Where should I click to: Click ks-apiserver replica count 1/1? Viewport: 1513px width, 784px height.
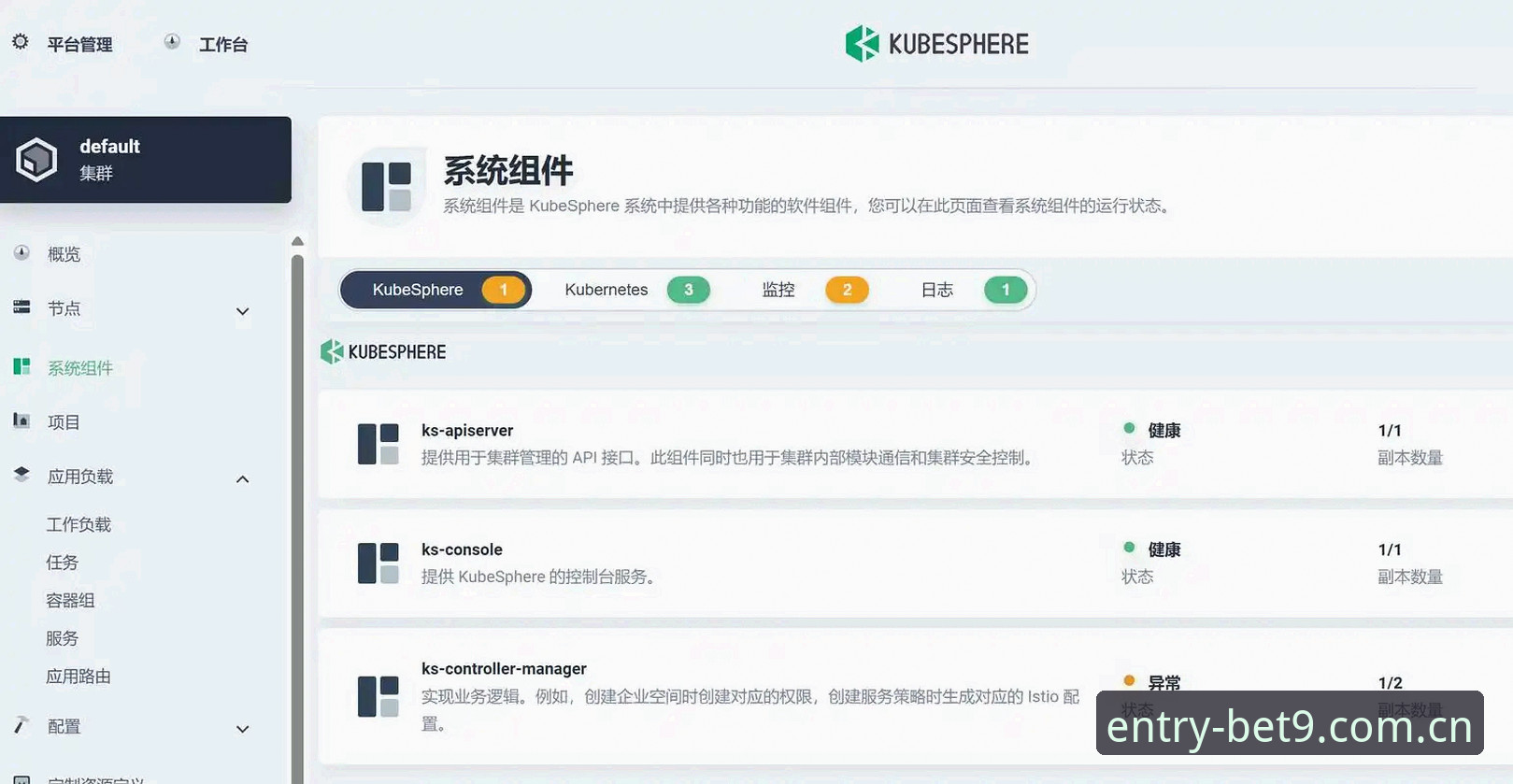click(x=1390, y=431)
